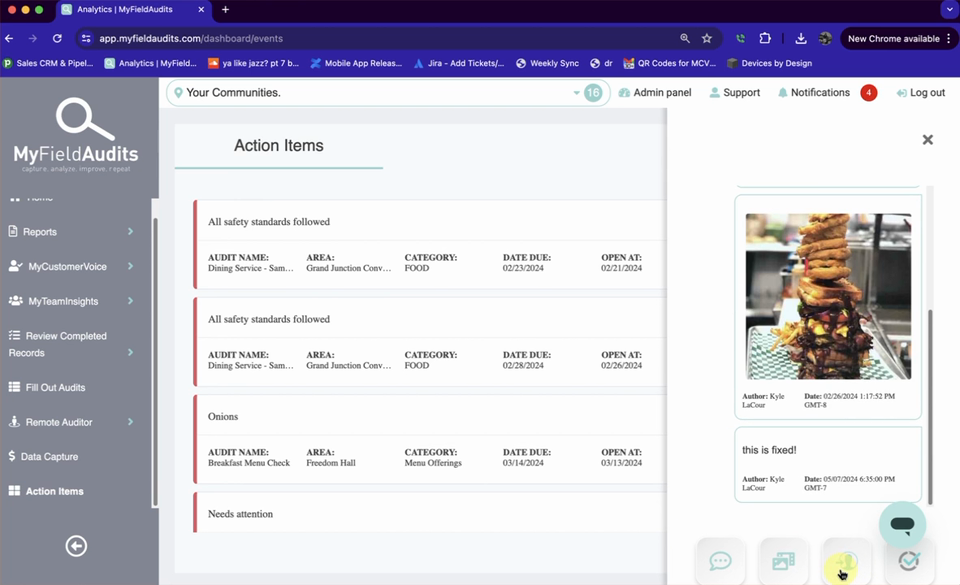Open the teal chat widget bubble
The width and height of the screenshot is (960, 585).
click(902, 524)
